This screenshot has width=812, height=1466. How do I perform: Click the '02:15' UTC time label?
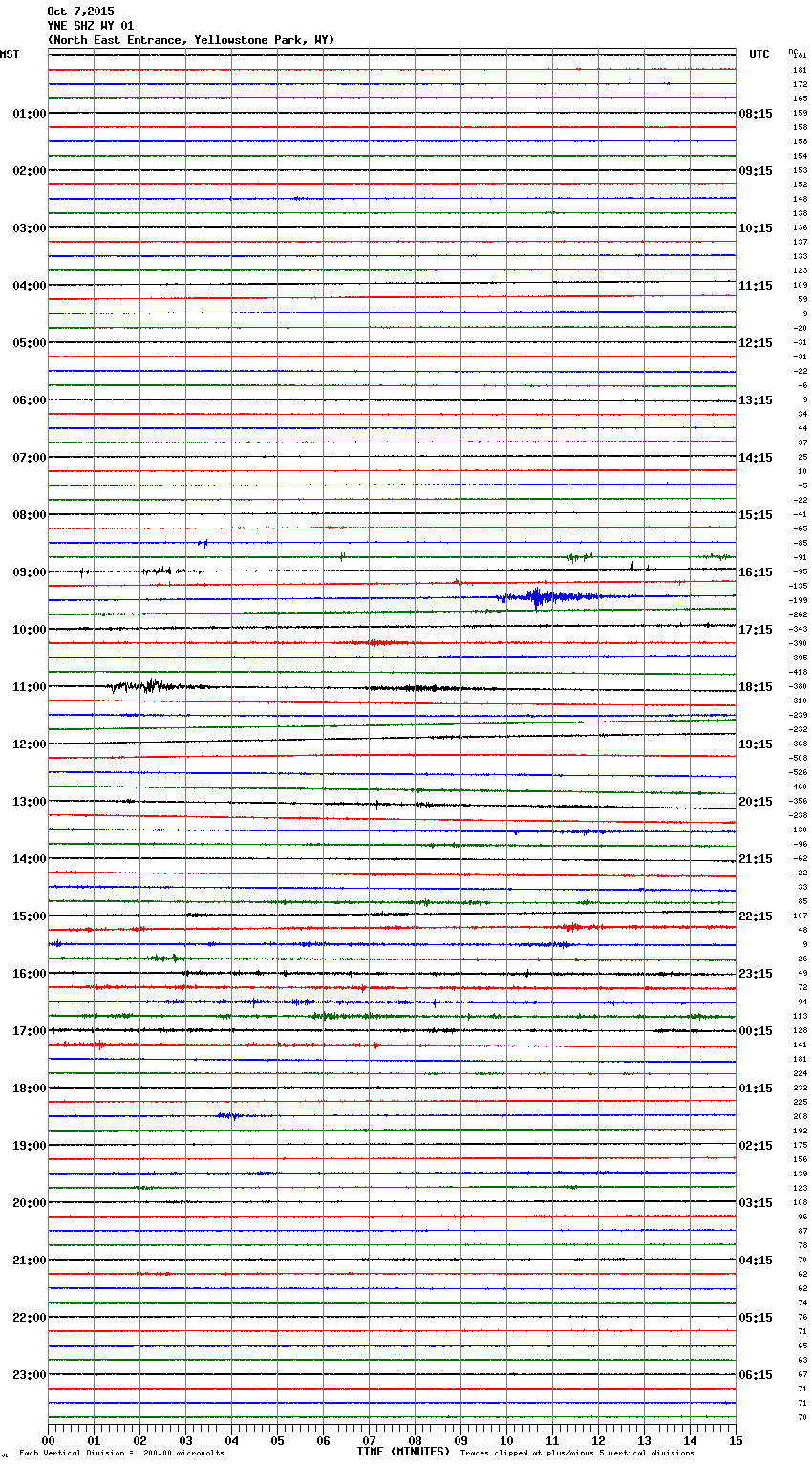(756, 1146)
